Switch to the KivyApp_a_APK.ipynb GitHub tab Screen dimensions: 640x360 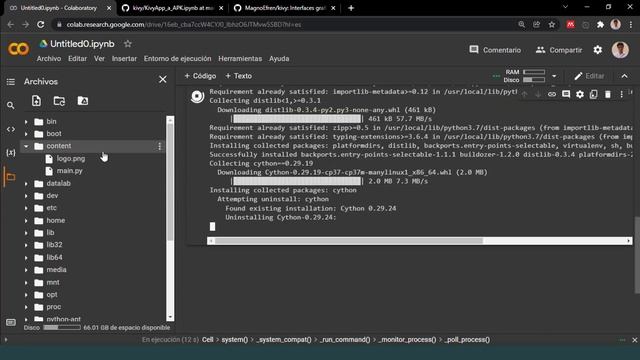172,8
